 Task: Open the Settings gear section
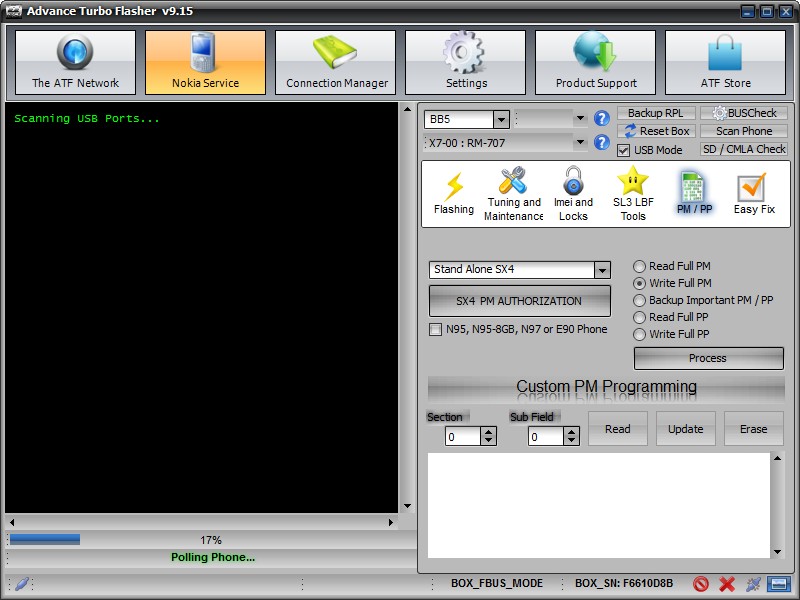tap(465, 63)
